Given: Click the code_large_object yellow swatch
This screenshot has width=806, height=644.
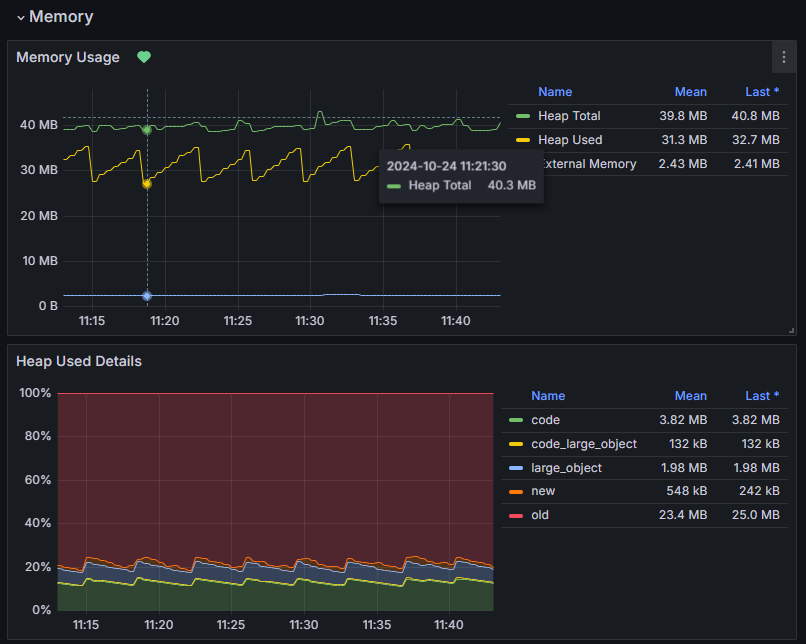Looking at the screenshot, I should click(516, 444).
